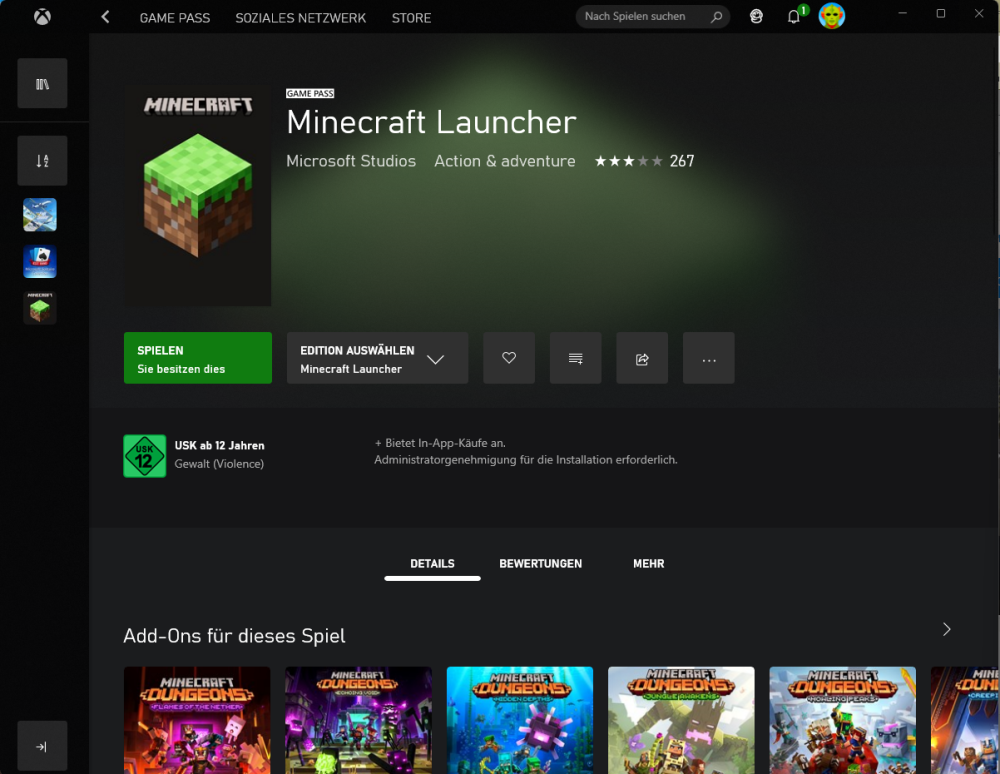Click the 'Nach Spielen suchen' search field
The image size is (1000, 774).
point(652,17)
